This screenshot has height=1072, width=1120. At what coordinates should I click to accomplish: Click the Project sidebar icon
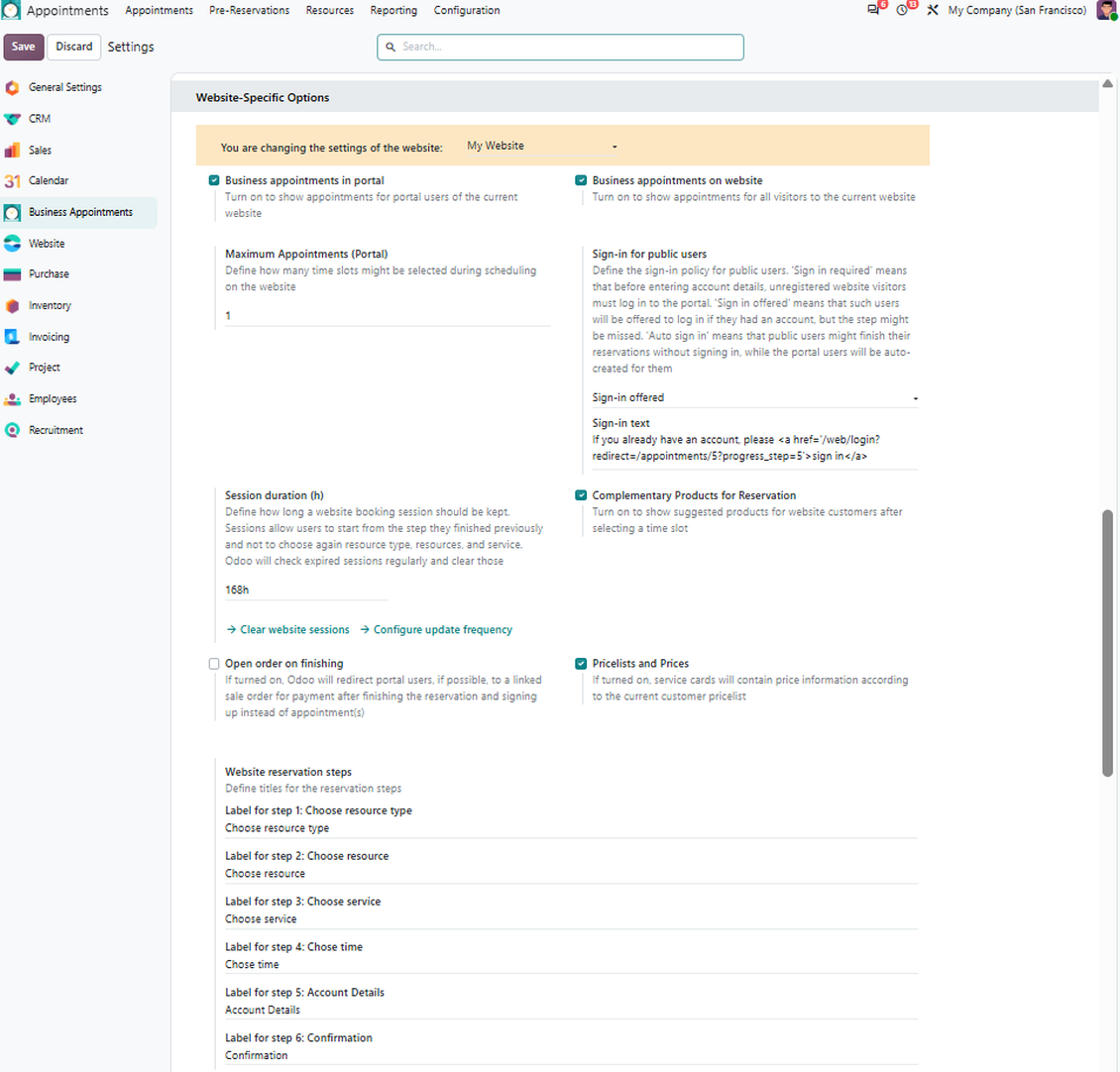12,368
